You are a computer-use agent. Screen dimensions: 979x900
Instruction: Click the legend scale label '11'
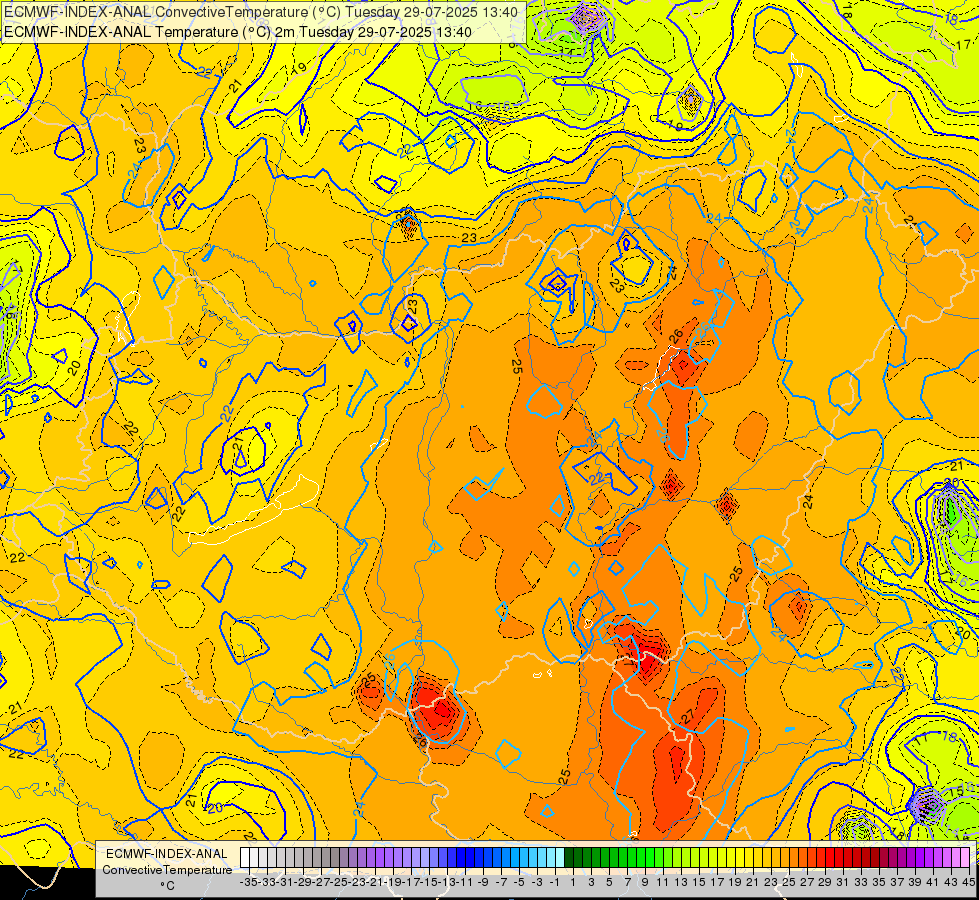pos(663,882)
